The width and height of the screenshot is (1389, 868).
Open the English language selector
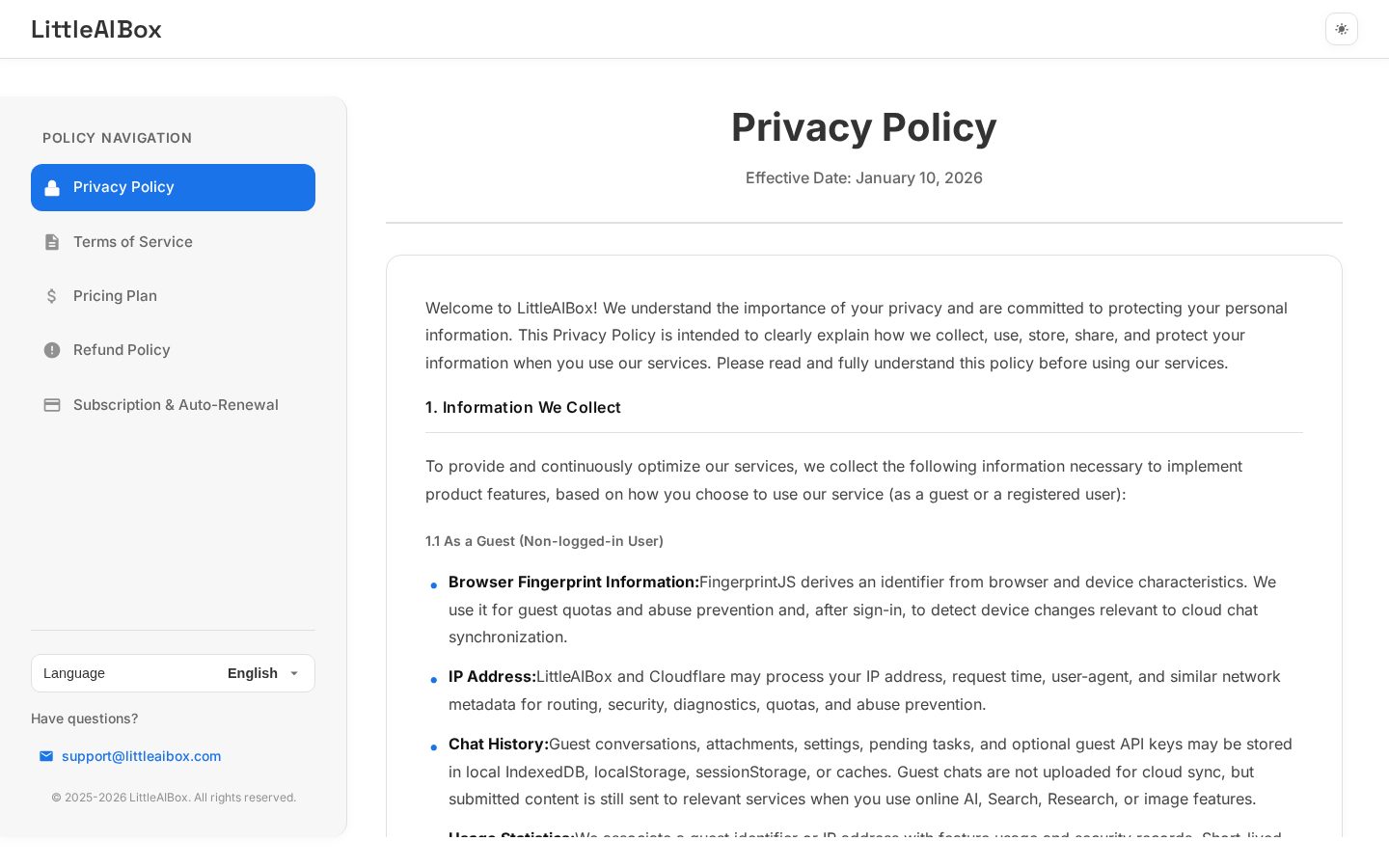coord(264,673)
